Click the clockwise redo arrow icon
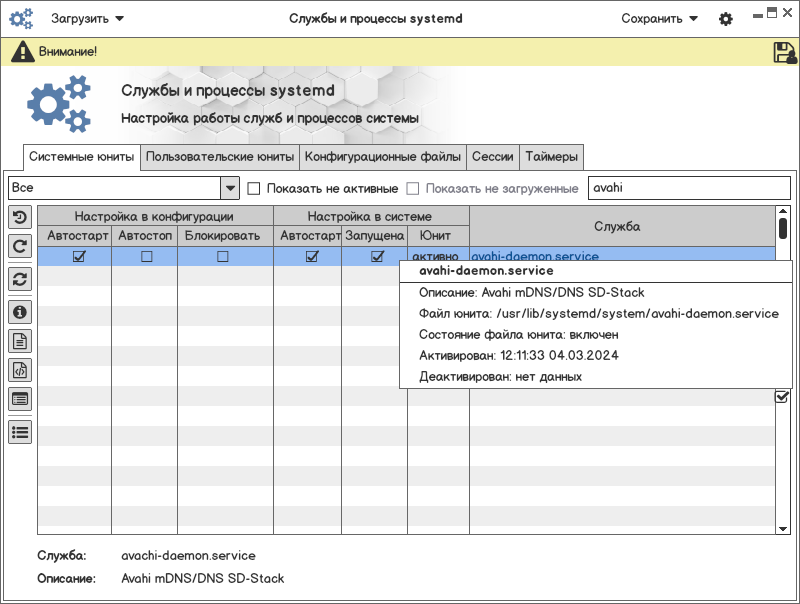This screenshot has width=800, height=604. point(20,245)
